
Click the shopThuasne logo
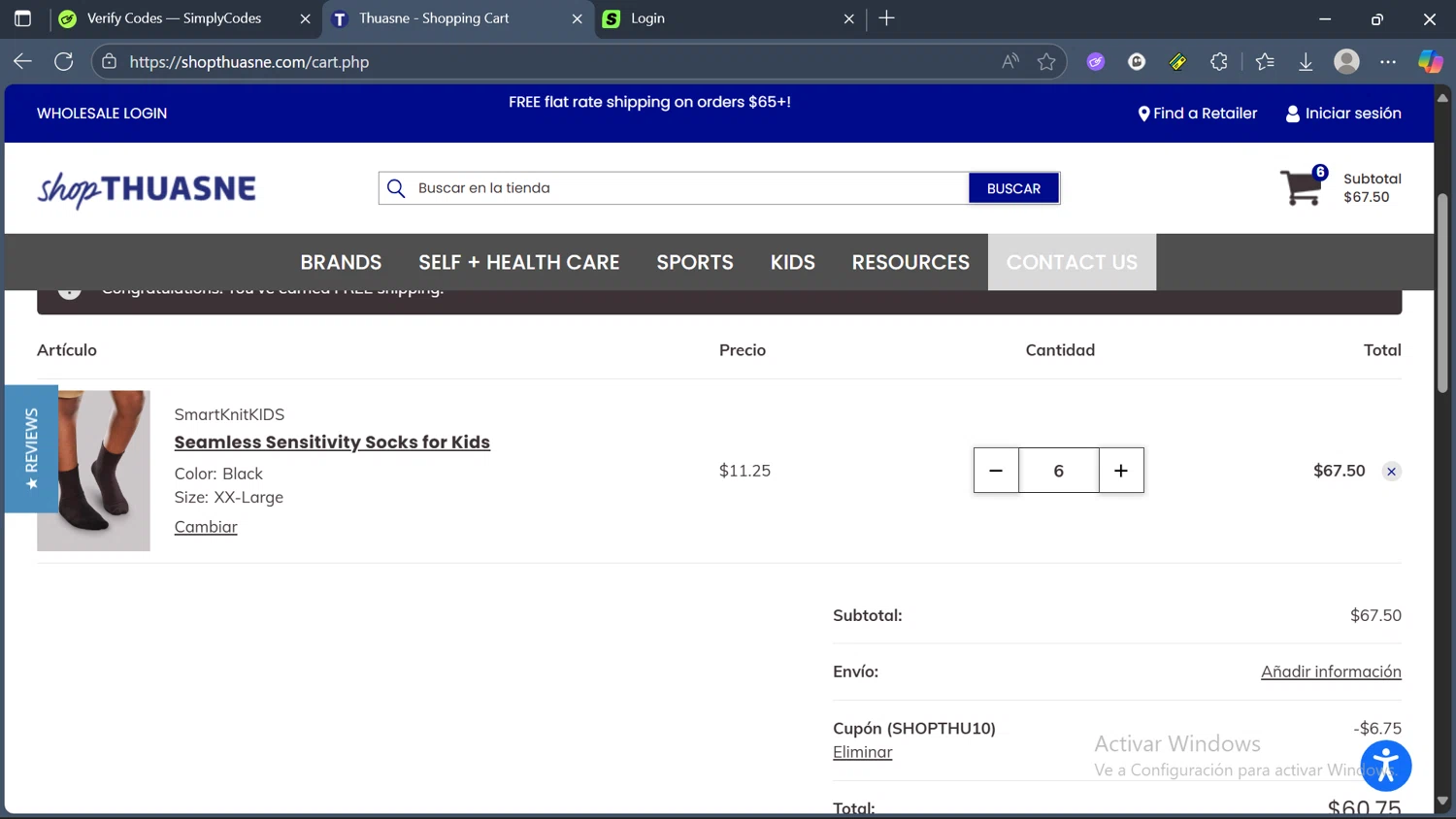tap(147, 188)
